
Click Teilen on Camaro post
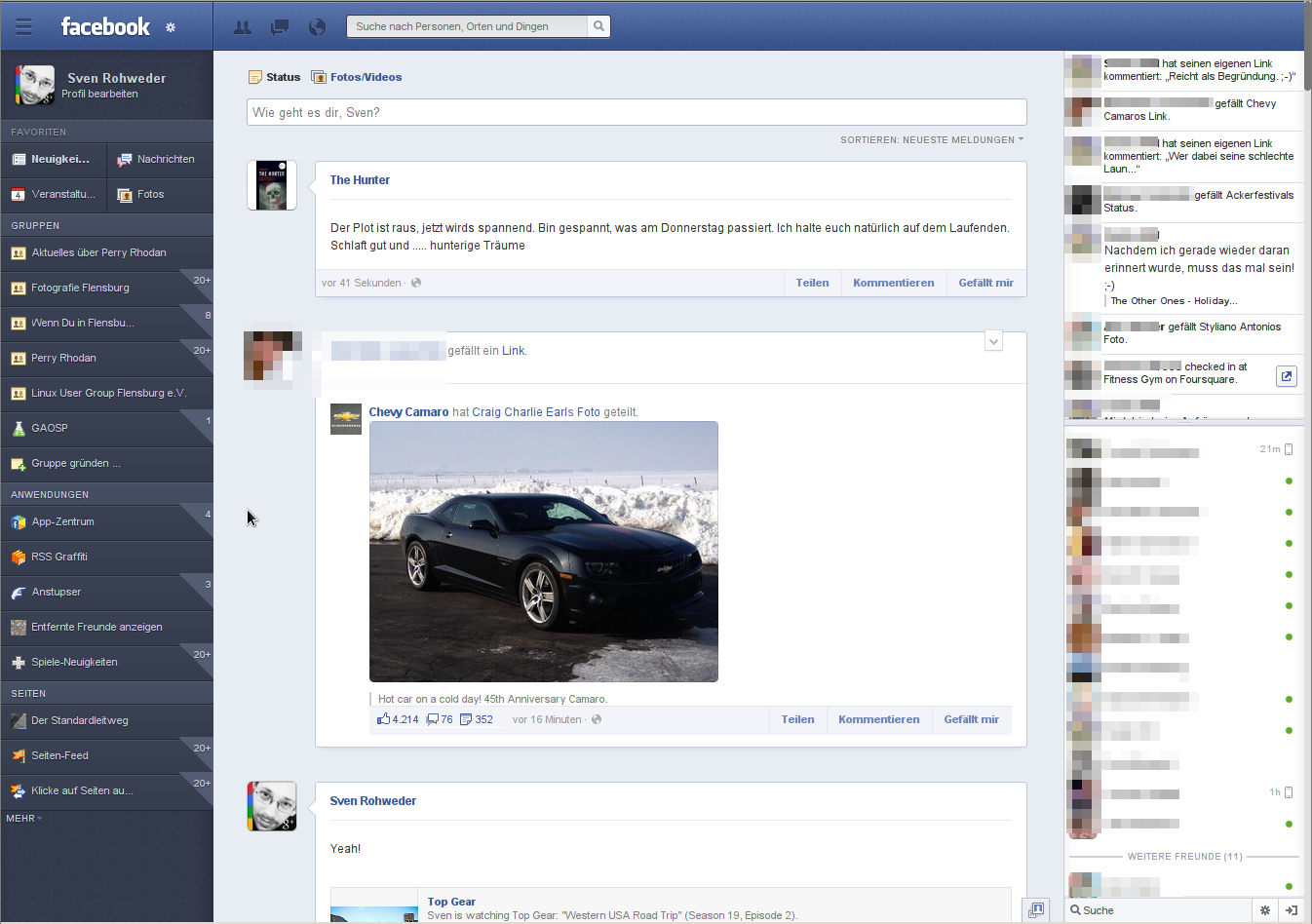(x=797, y=719)
